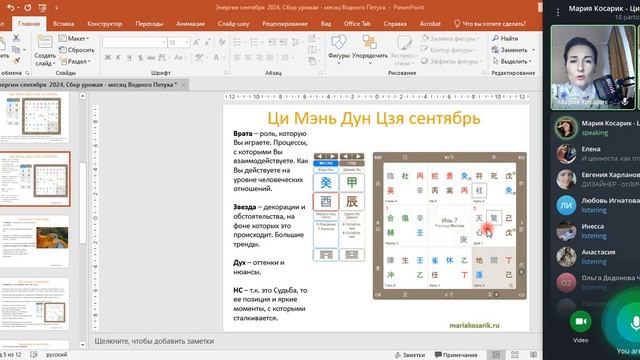
Task: Toggle Примечания comments pane in status bar
Action: click(x=456, y=355)
